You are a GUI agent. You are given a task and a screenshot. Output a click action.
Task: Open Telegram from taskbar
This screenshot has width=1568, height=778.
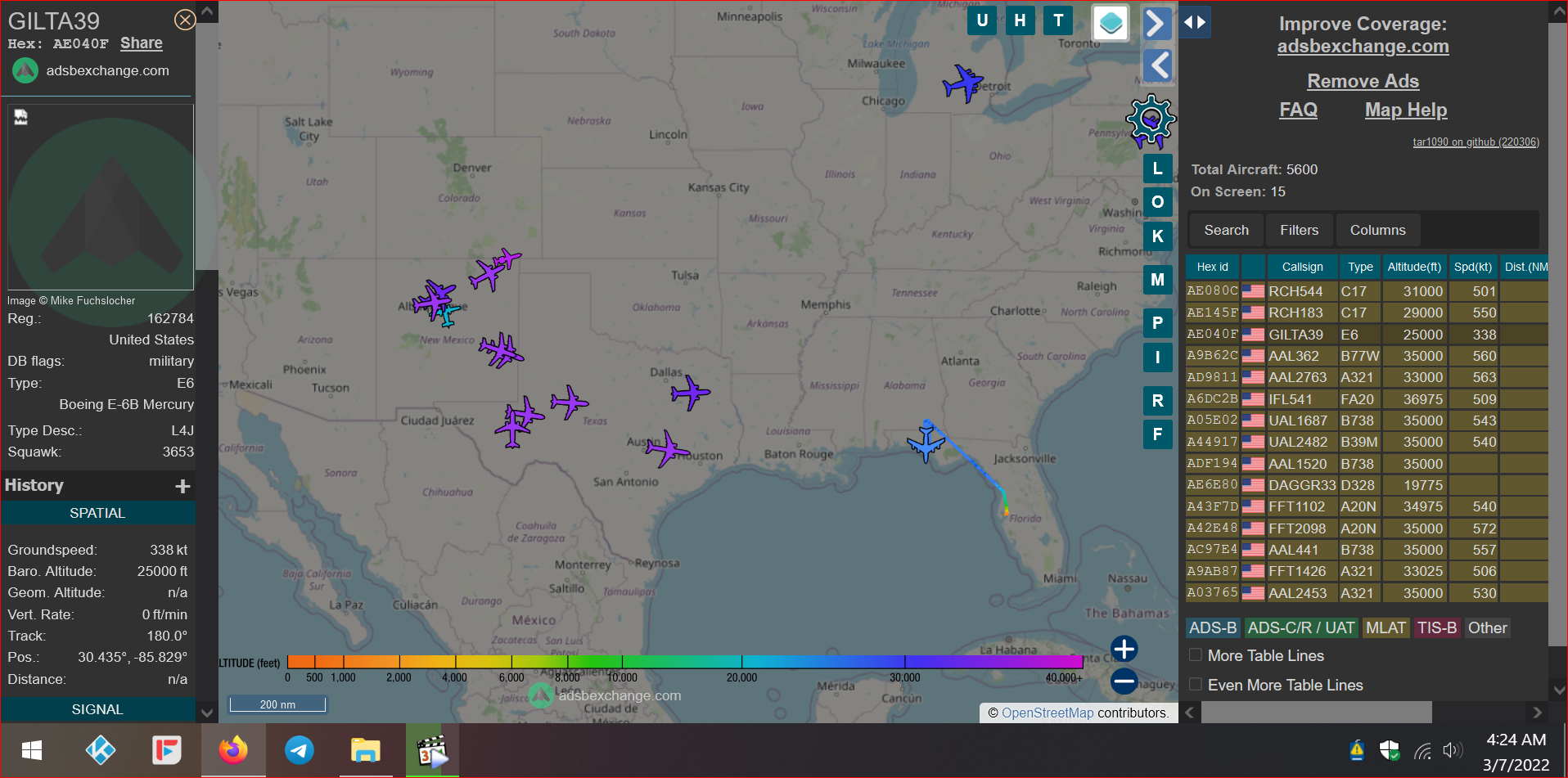pos(300,750)
